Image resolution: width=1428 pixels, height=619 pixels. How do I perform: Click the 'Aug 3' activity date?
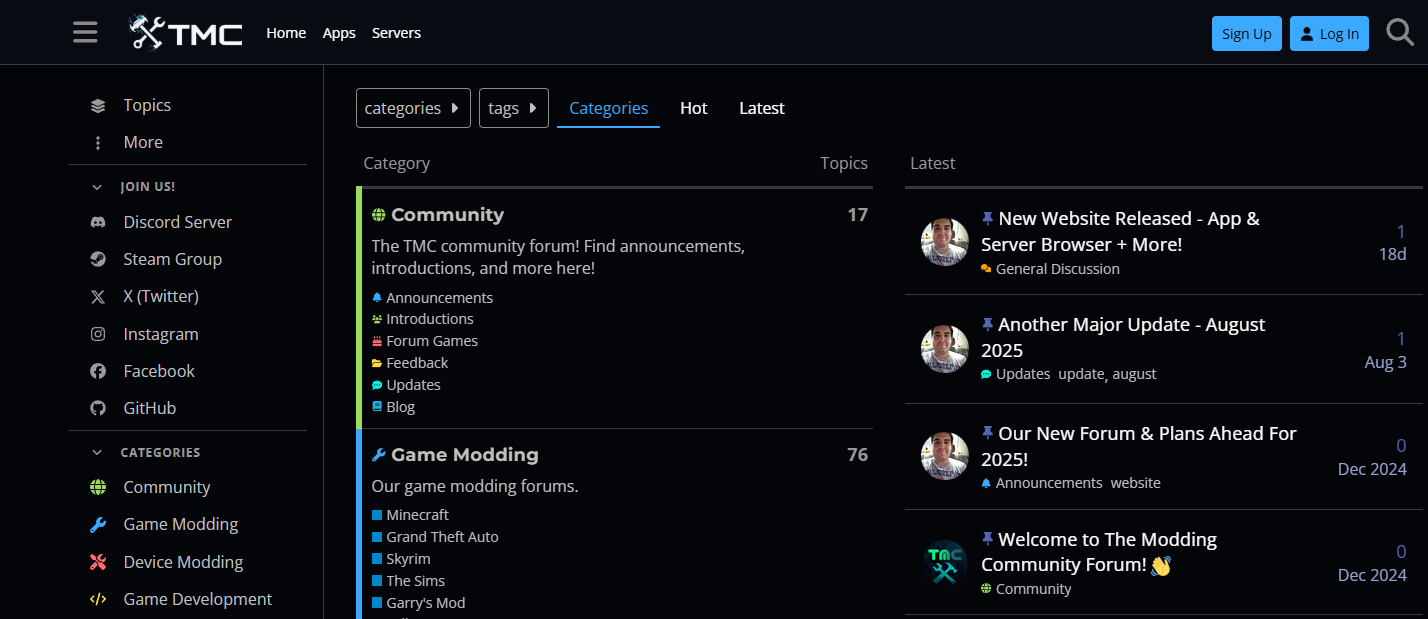click(x=1386, y=362)
